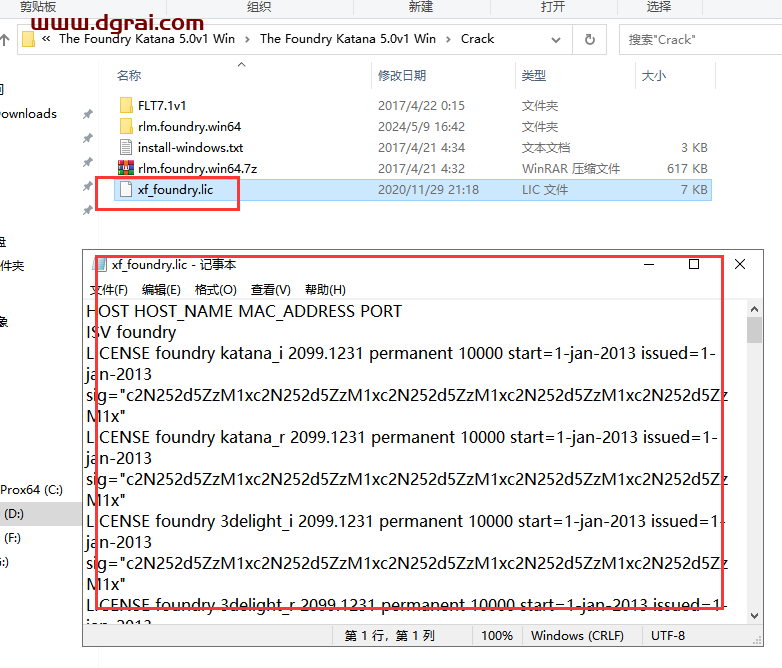Screen dimensions: 782x668
Task: Click the 2024/5/9 16:42 date cell
Action: click(x=421, y=127)
